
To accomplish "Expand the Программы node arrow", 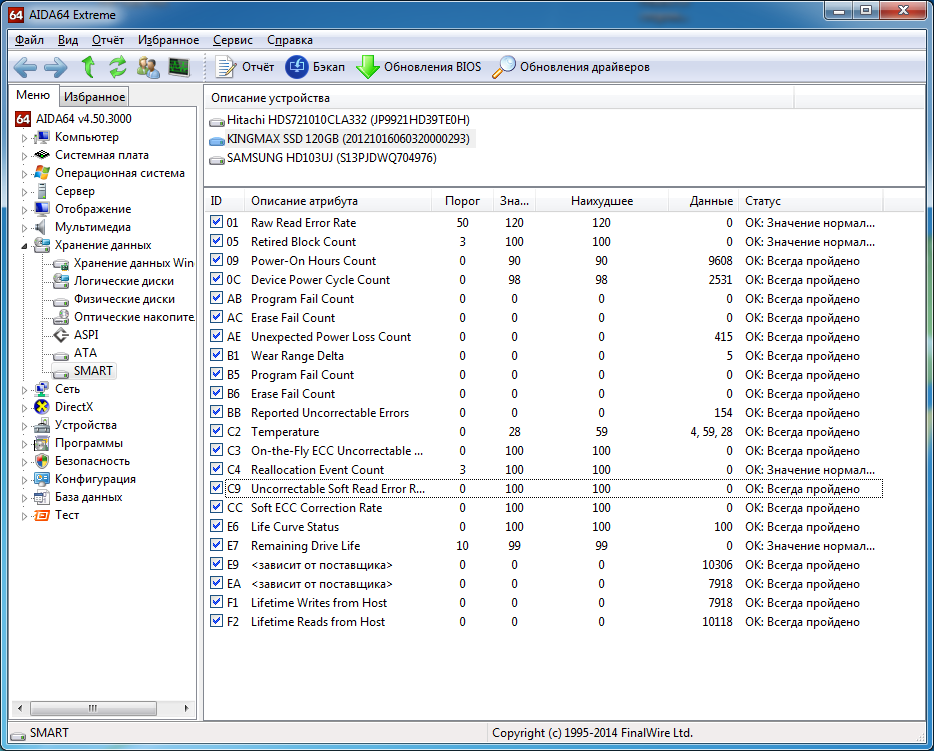I will pos(24,444).
